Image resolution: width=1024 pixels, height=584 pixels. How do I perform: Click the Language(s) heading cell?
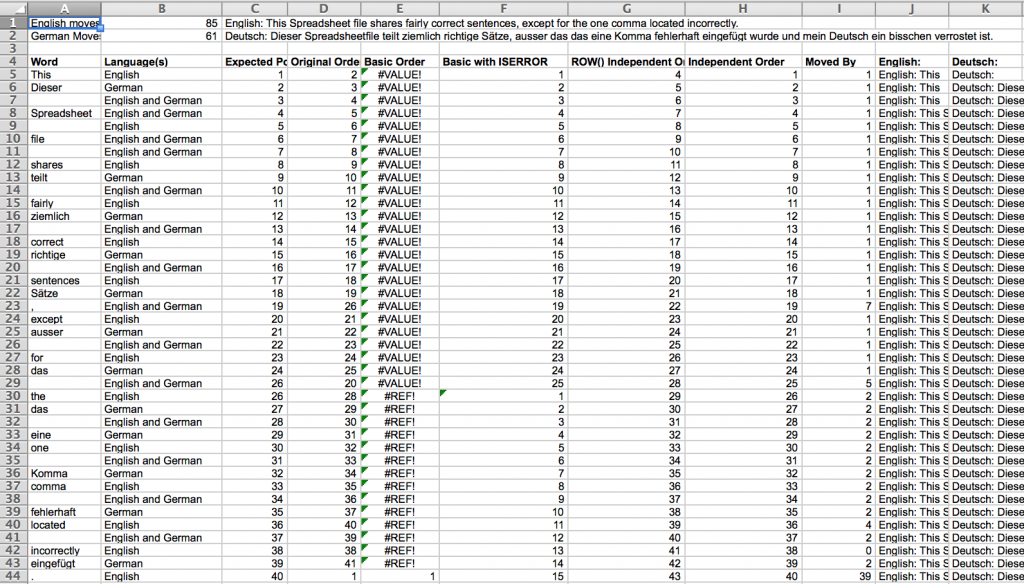point(161,62)
